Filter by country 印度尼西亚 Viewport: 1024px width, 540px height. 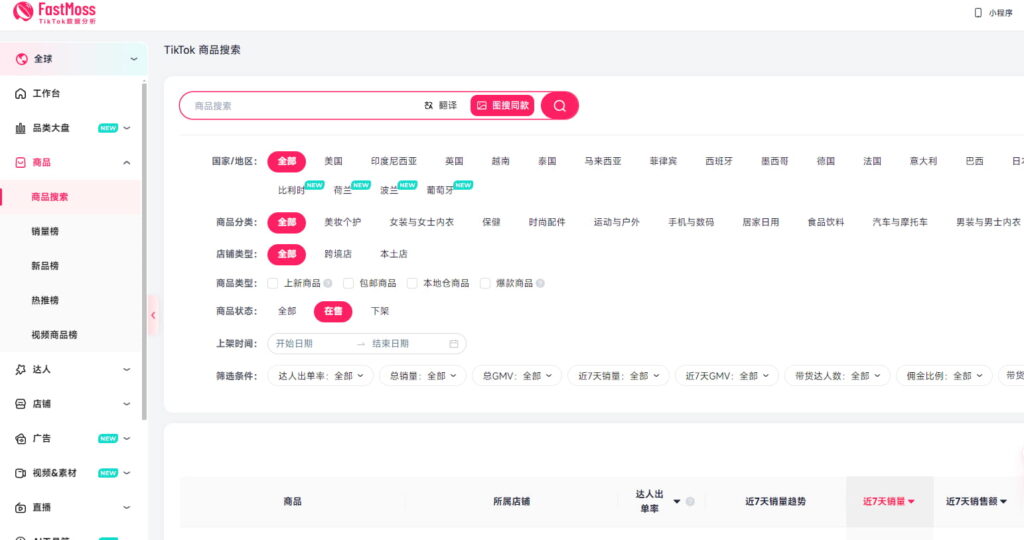pyautogui.click(x=394, y=161)
